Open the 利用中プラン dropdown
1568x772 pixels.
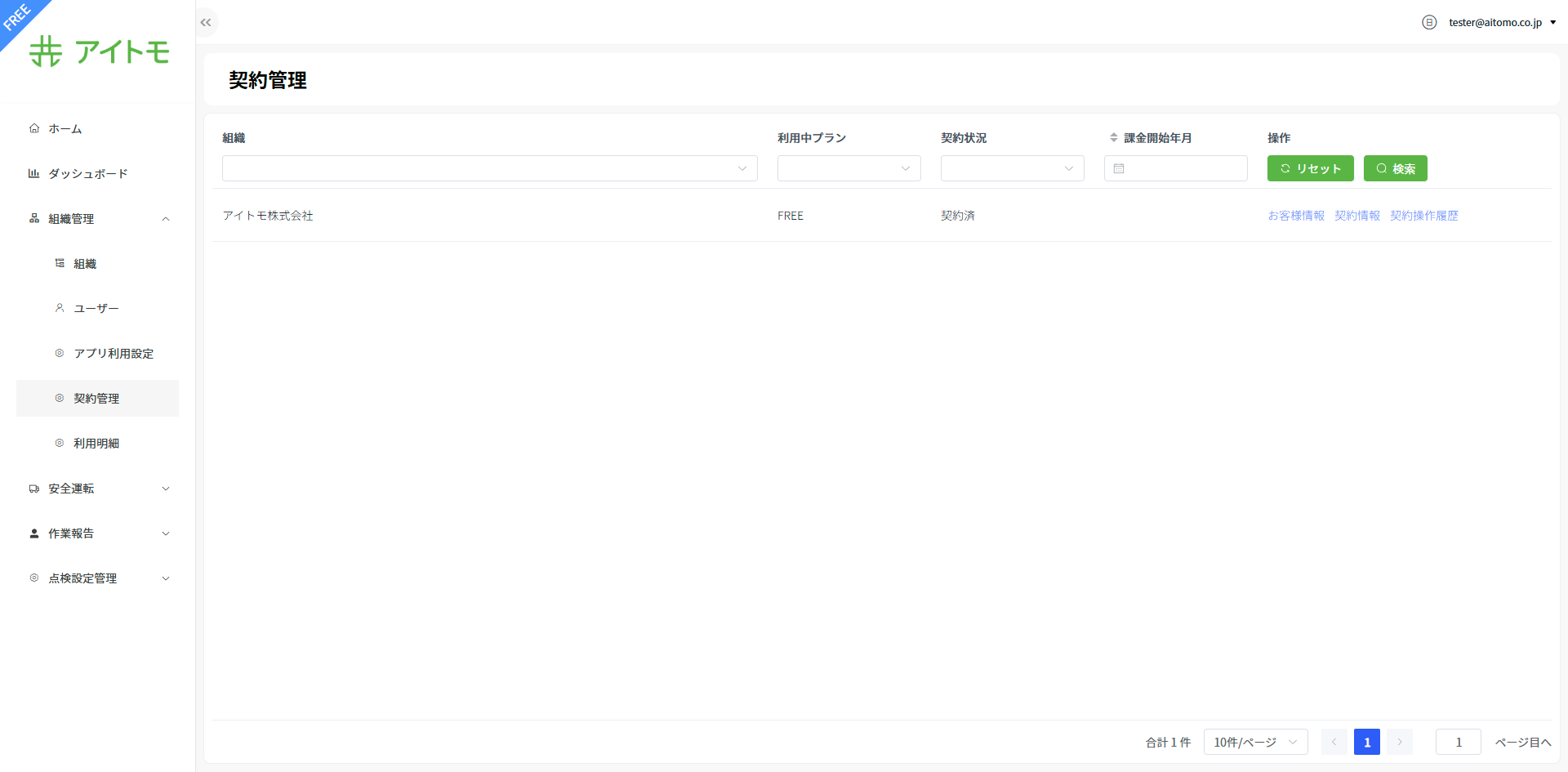(x=849, y=169)
